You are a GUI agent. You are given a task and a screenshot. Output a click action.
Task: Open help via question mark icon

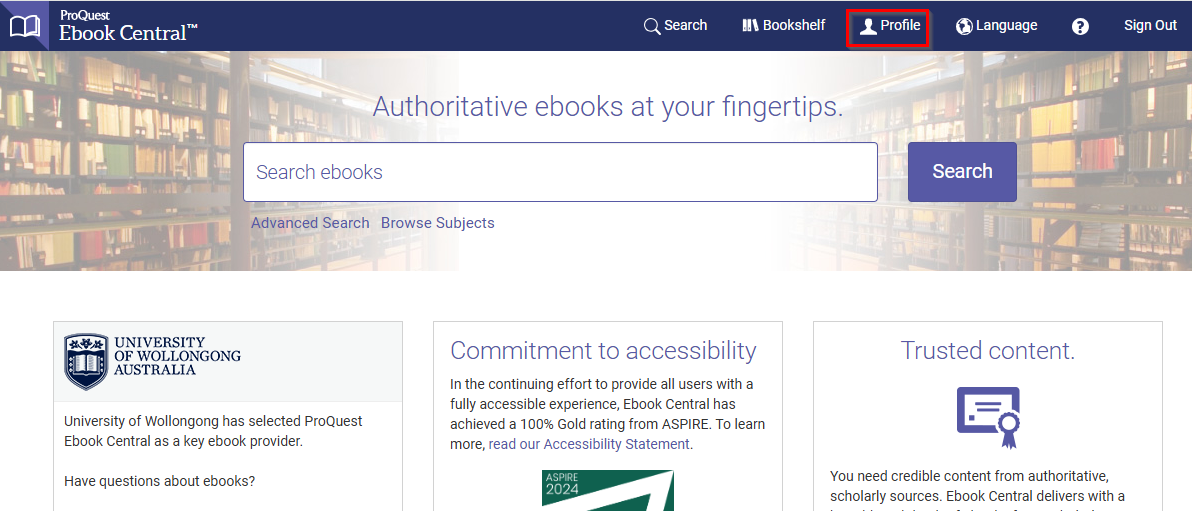point(1080,26)
